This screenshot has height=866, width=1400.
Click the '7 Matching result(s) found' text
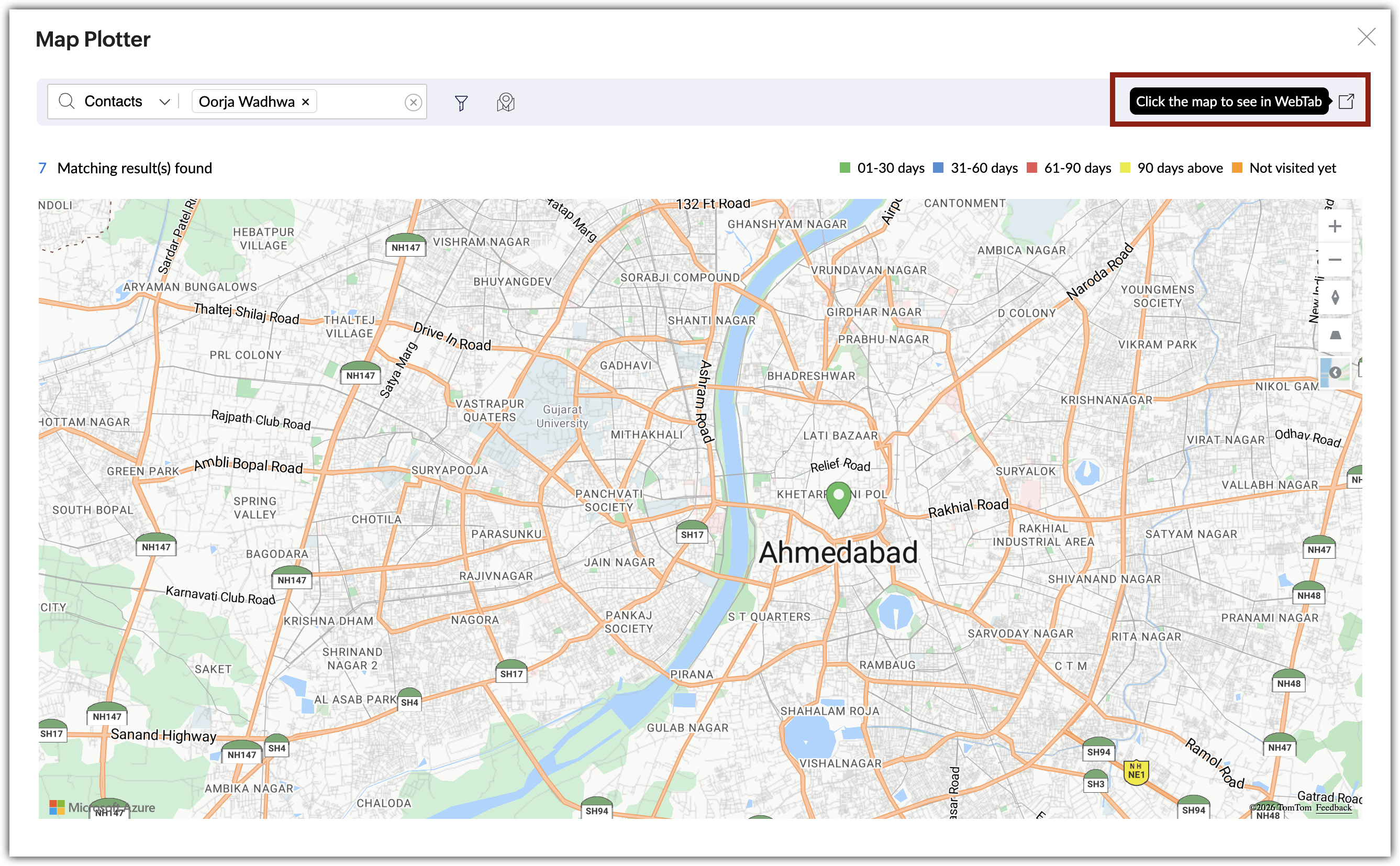pos(125,168)
